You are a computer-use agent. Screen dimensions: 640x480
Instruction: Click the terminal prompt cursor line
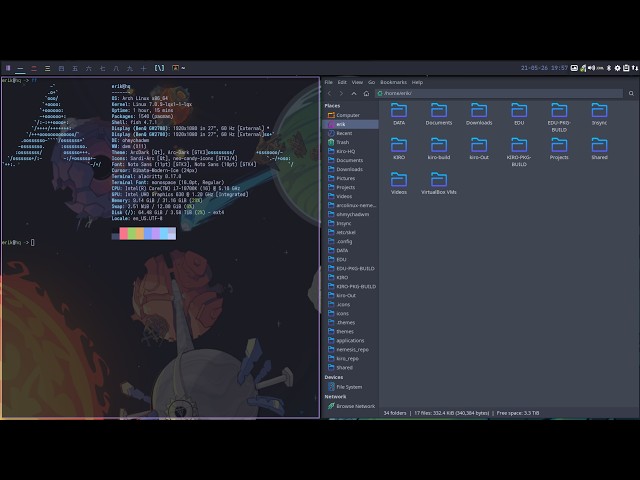pos(18,242)
